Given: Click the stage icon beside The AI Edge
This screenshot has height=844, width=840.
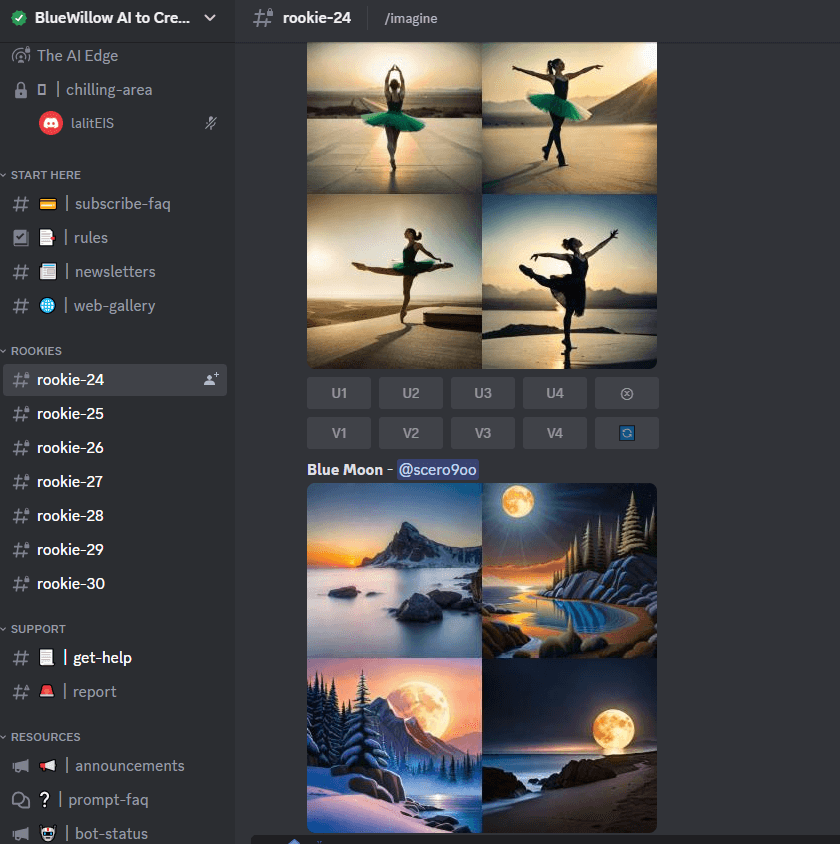Looking at the screenshot, I should [x=20, y=55].
